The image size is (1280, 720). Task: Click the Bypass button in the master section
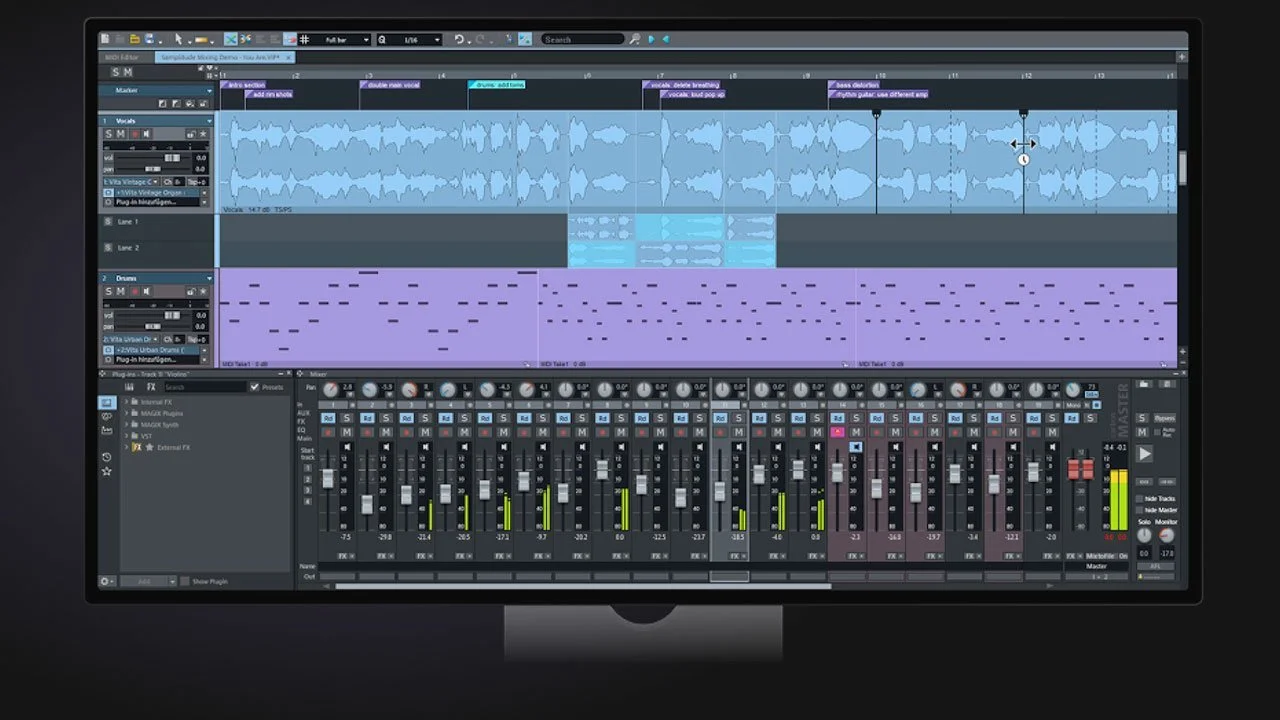click(1165, 418)
